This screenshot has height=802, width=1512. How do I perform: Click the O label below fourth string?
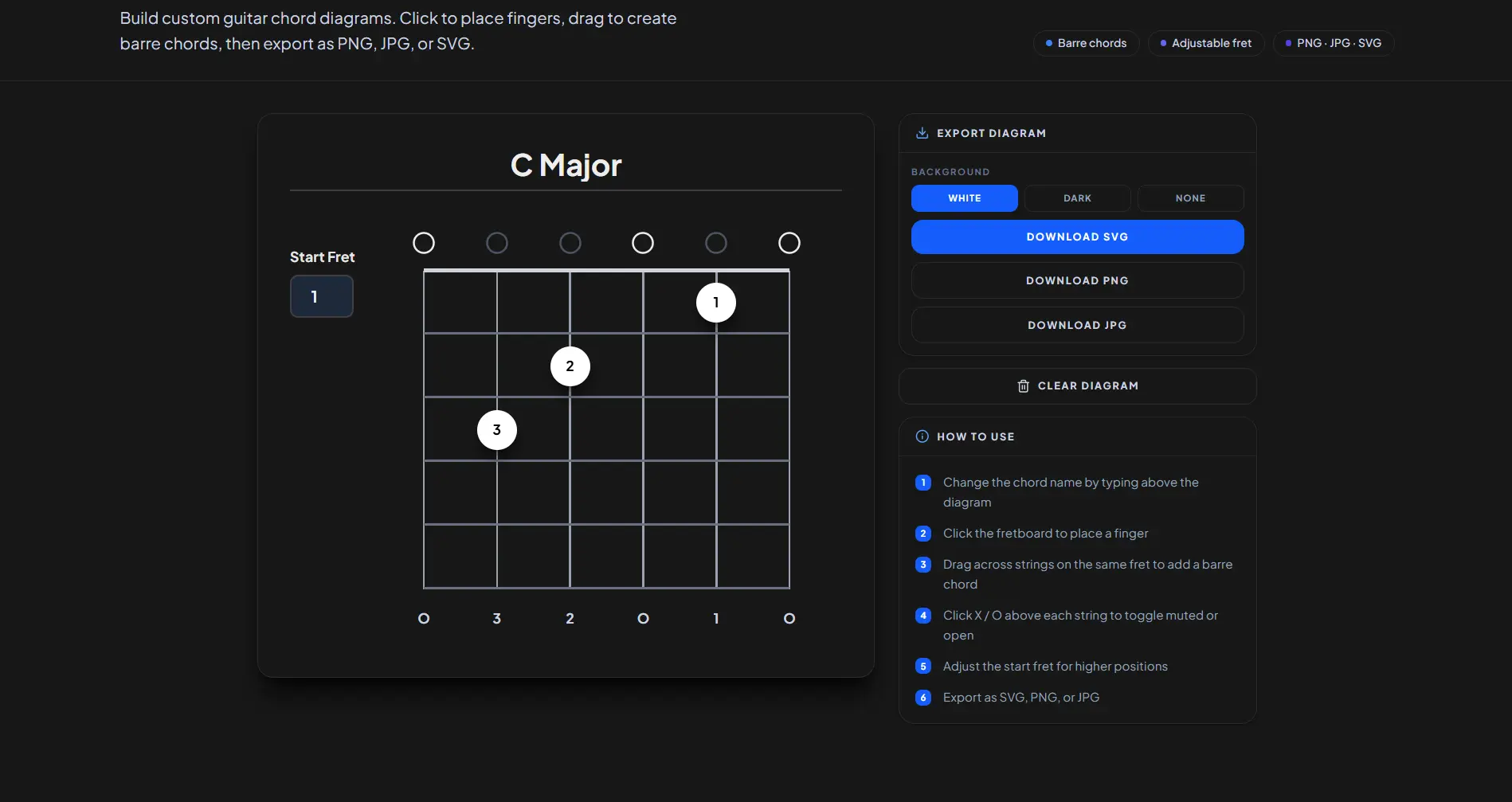[644, 619]
